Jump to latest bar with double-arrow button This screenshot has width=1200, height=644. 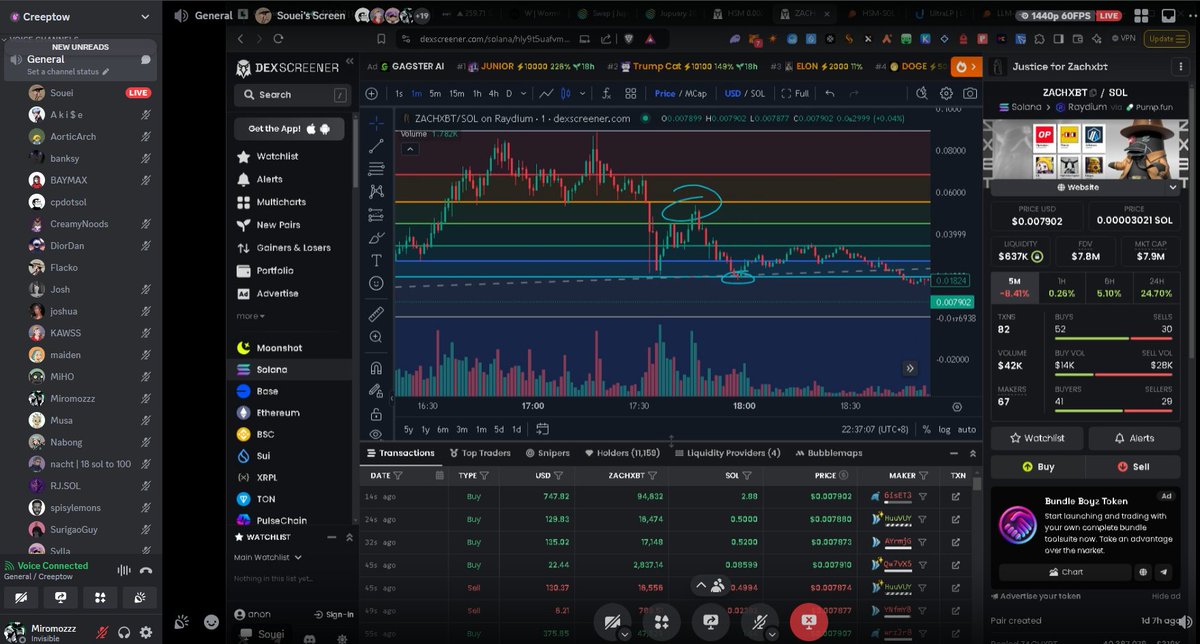(x=910, y=368)
